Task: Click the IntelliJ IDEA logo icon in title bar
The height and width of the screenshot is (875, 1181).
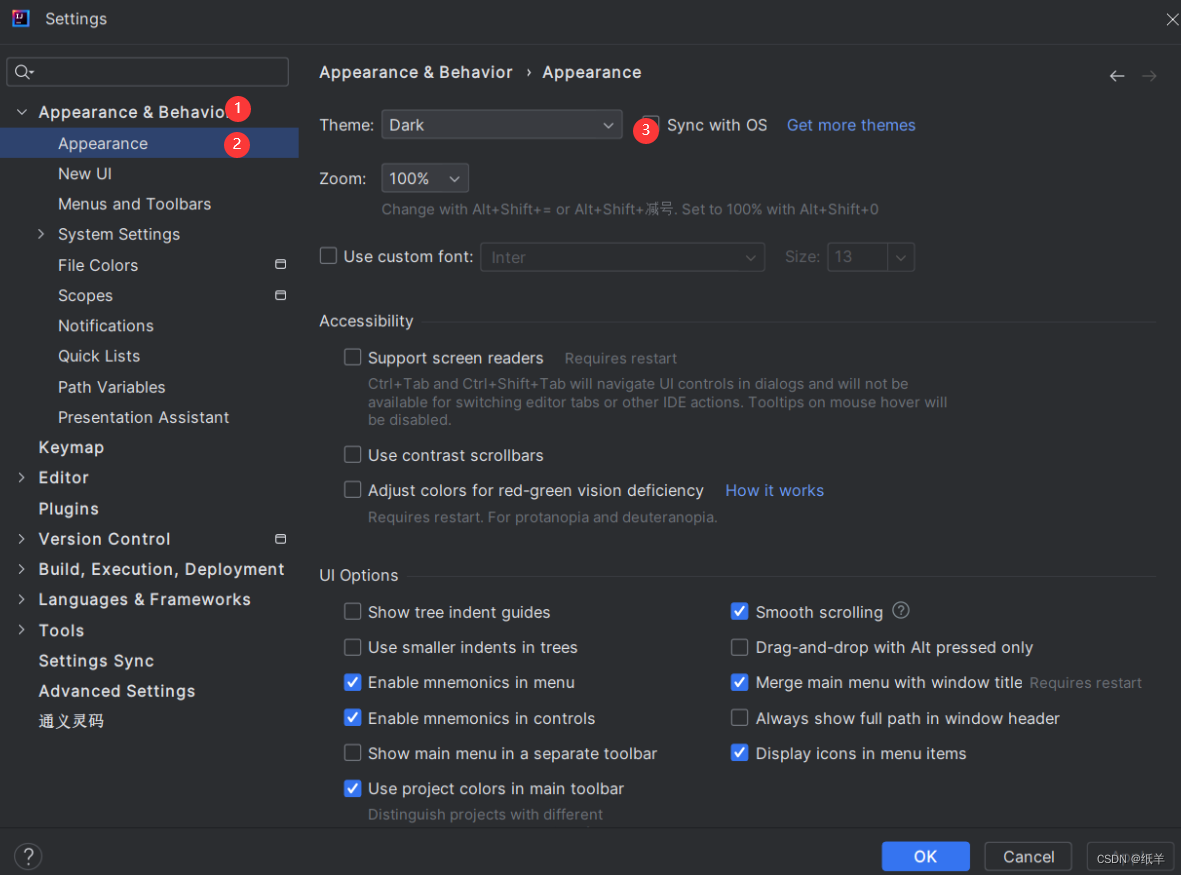Action: (20, 18)
